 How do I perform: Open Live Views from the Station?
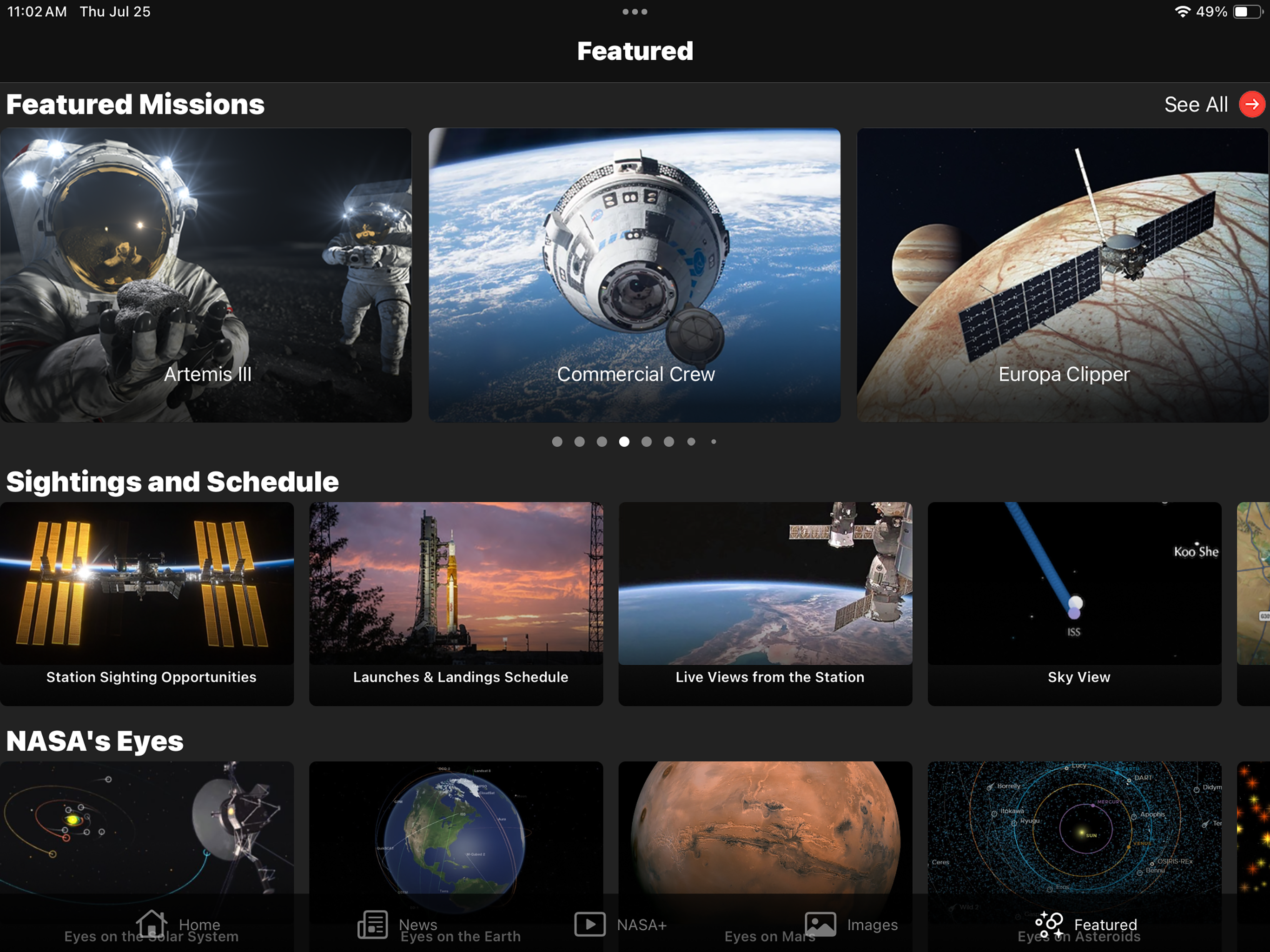765,603
